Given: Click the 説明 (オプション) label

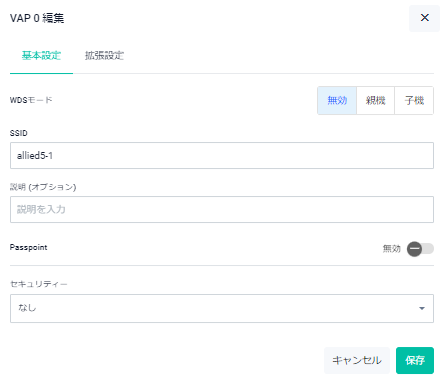Looking at the screenshot, I should 43,187.
